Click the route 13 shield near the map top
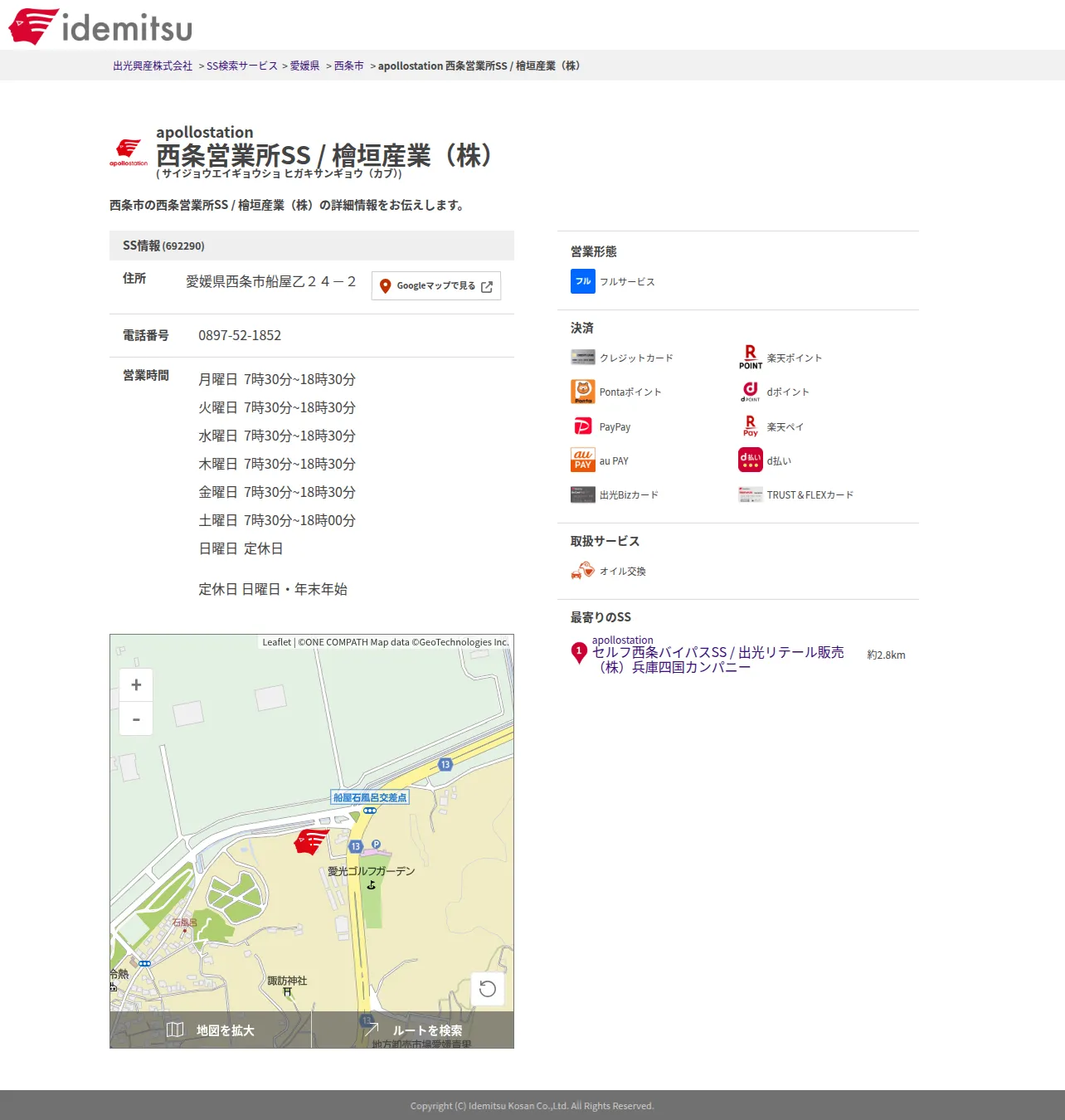 tap(445, 764)
